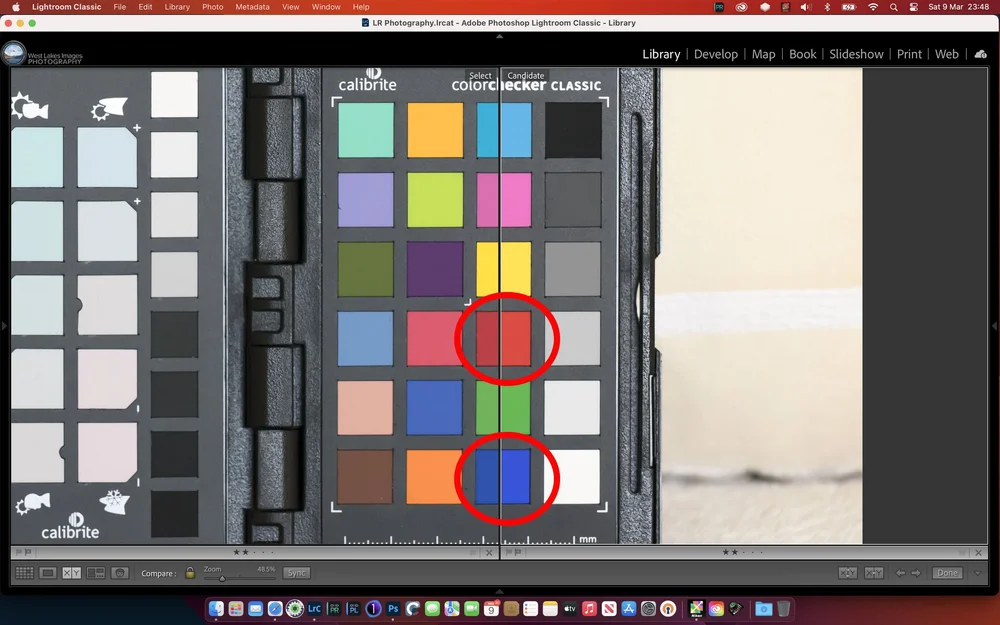Select next photo with right arrow
Screen dimensions: 1000x625
[916, 573]
